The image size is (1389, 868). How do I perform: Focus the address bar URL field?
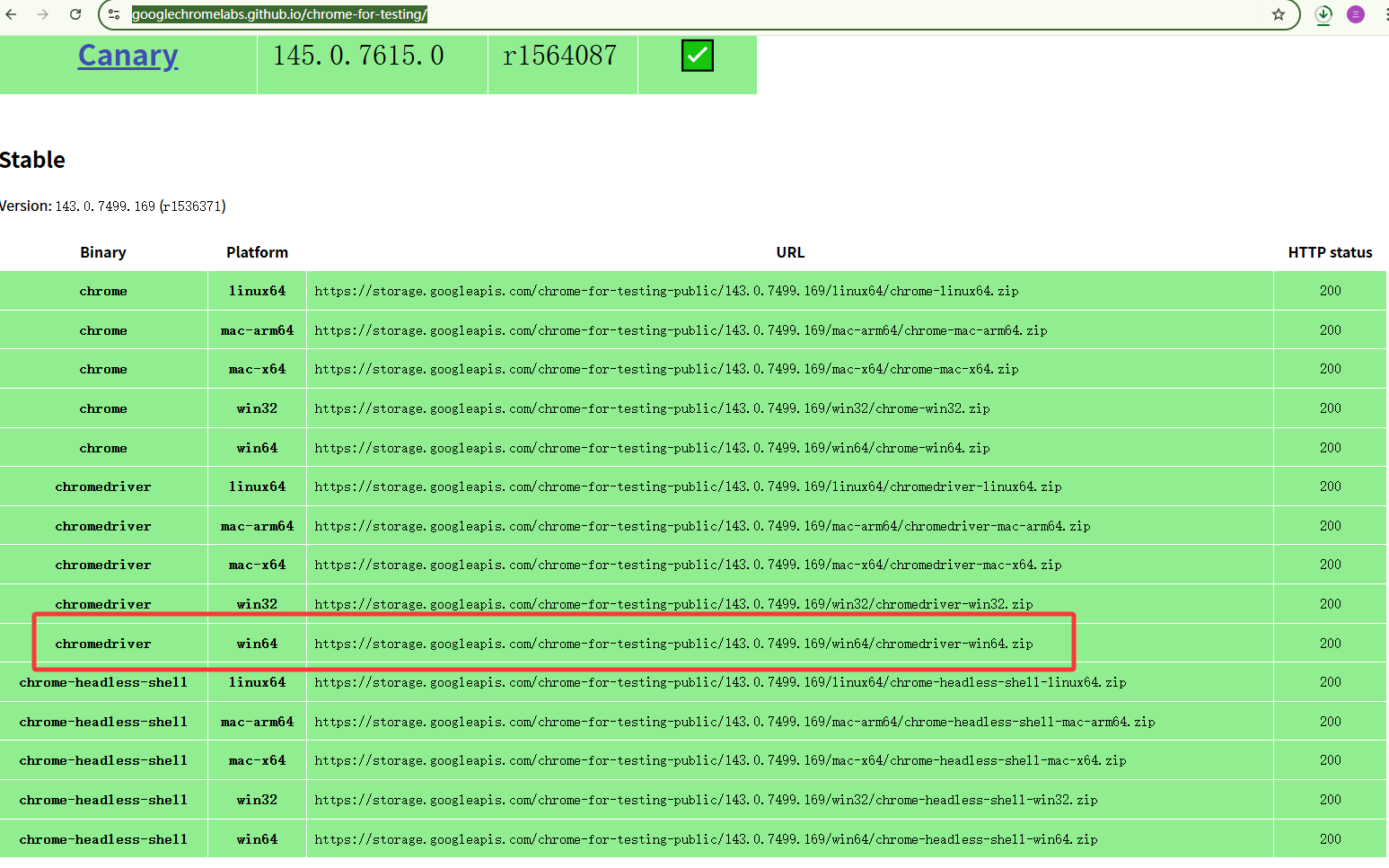point(700,14)
